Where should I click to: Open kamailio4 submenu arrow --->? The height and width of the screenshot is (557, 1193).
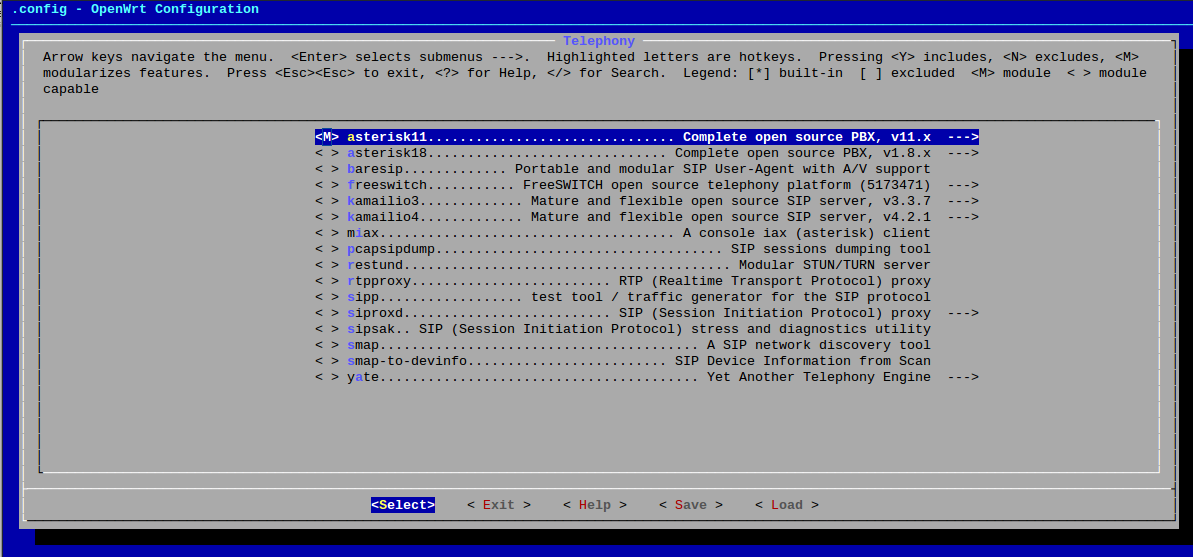point(962,217)
